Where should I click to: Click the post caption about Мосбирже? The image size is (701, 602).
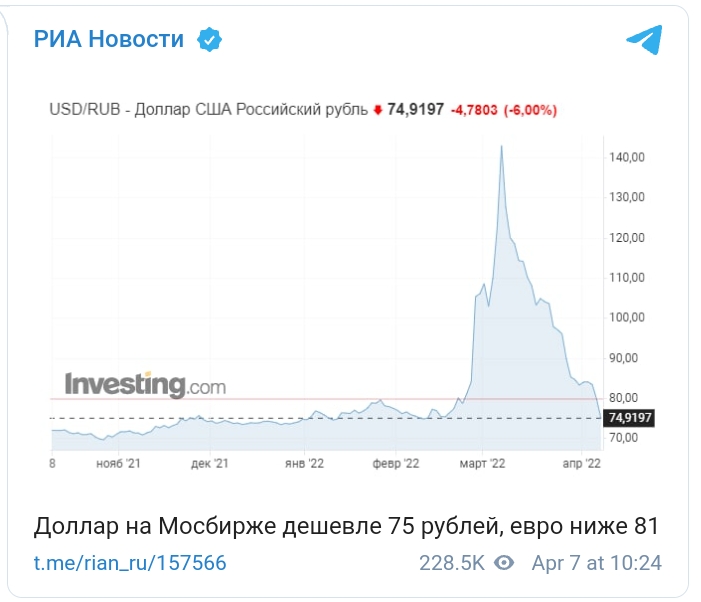(346, 526)
